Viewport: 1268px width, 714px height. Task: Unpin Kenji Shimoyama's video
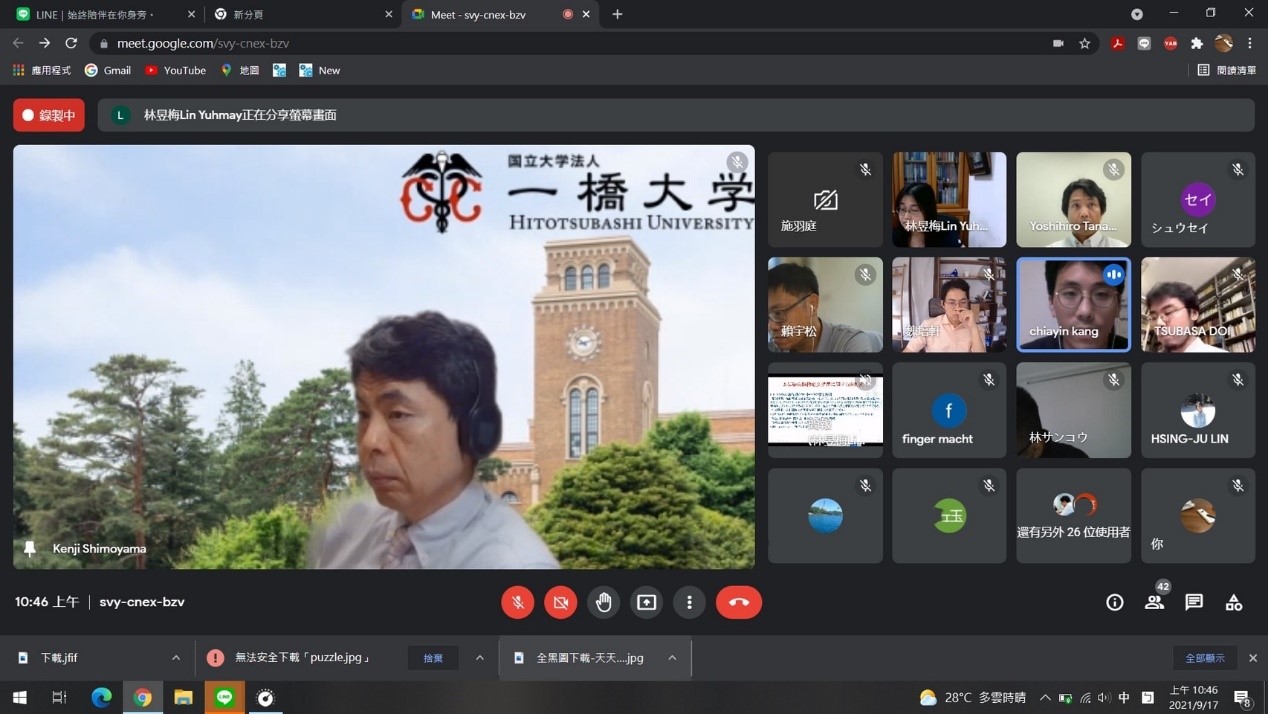point(30,549)
